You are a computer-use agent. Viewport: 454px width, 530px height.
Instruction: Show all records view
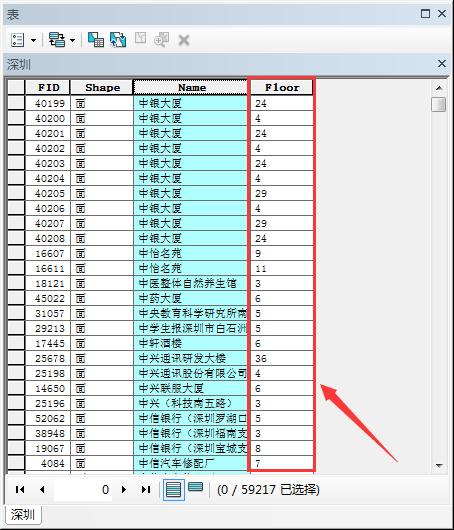[173, 489]
